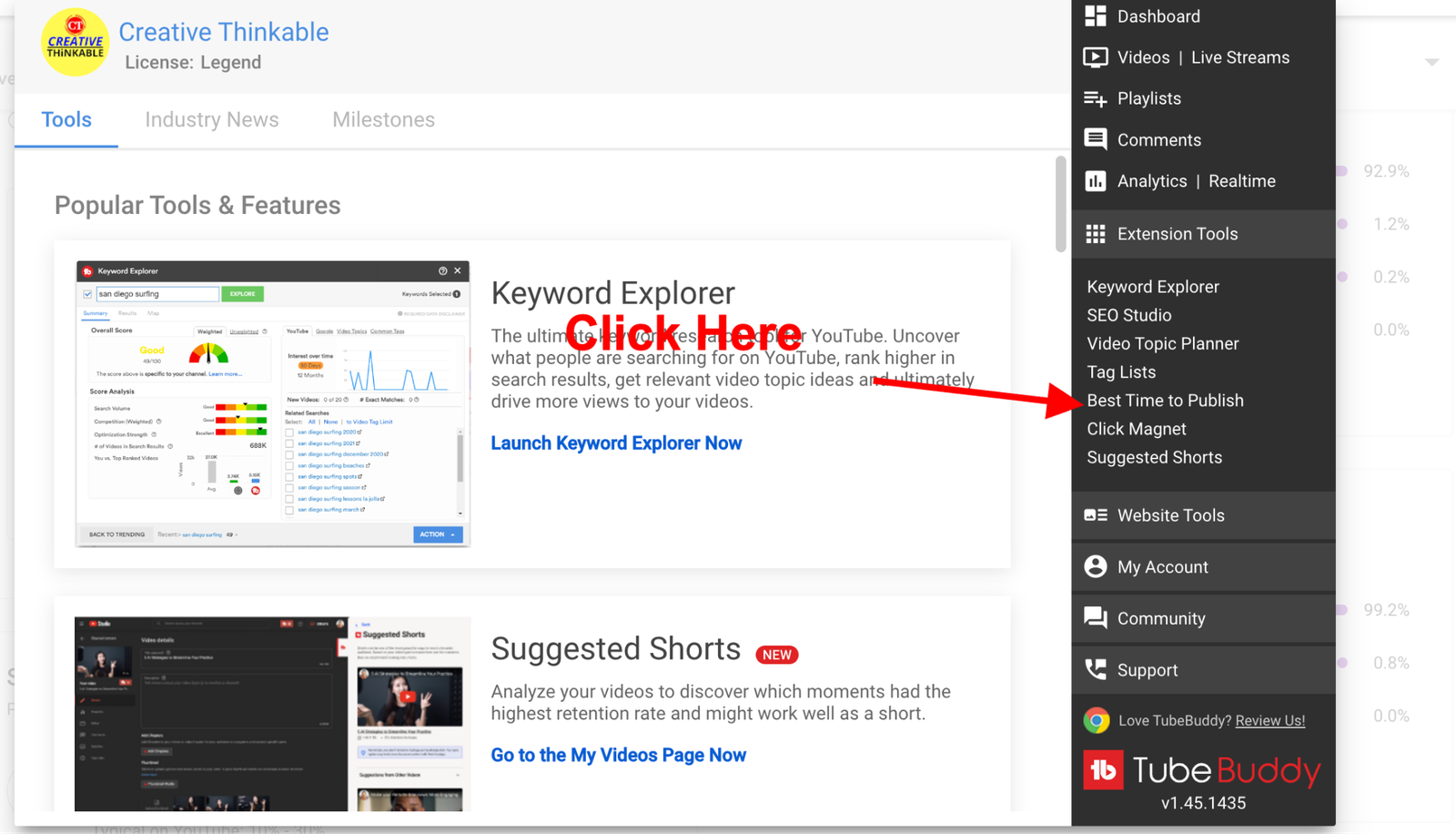Open Realtime analytics menu entry
The height and width of the screenshot is (834, 1456).
pos(1242,181)
